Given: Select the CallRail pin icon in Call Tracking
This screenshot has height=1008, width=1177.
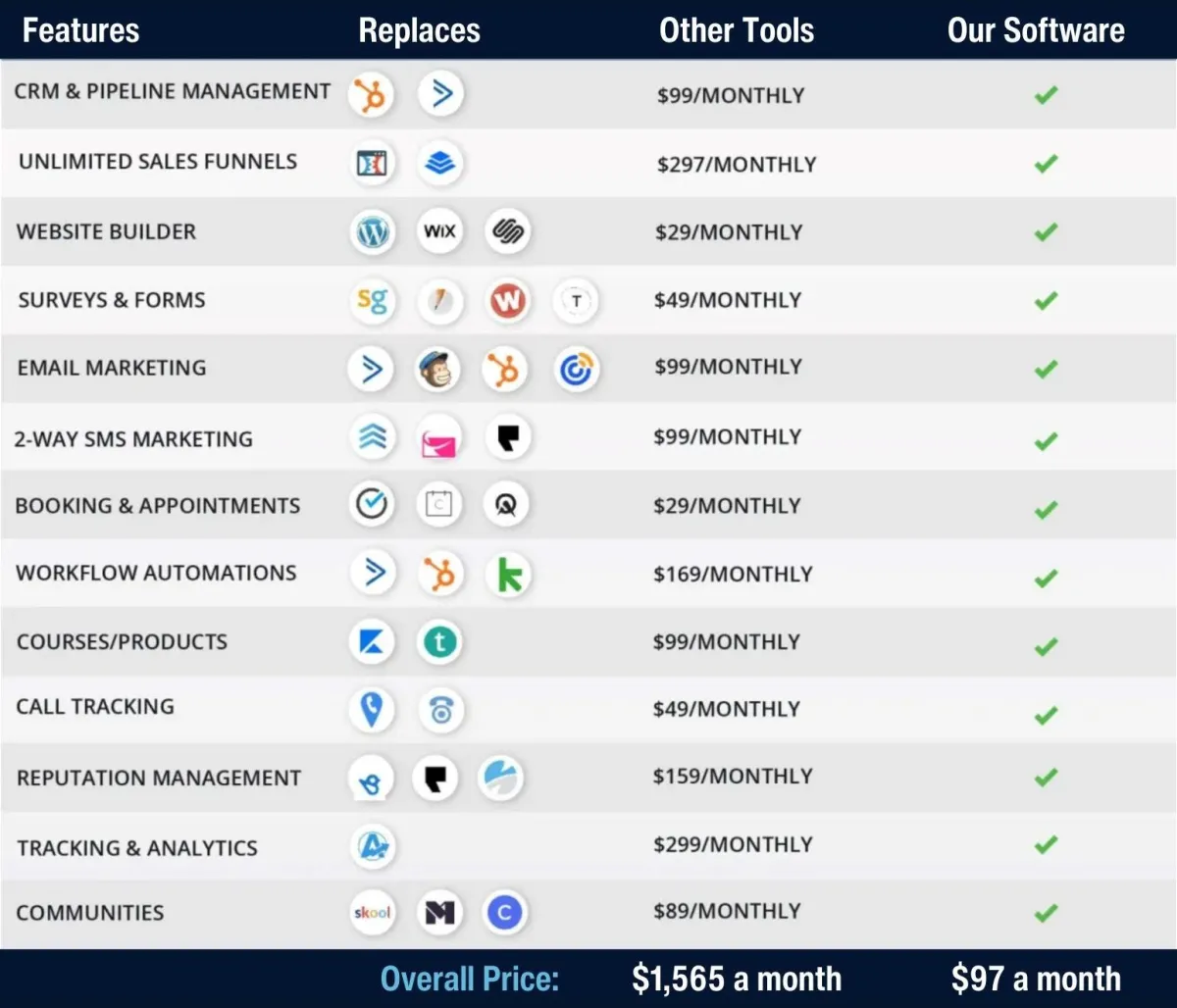Looking at the screenshot, I should (372, 709).
